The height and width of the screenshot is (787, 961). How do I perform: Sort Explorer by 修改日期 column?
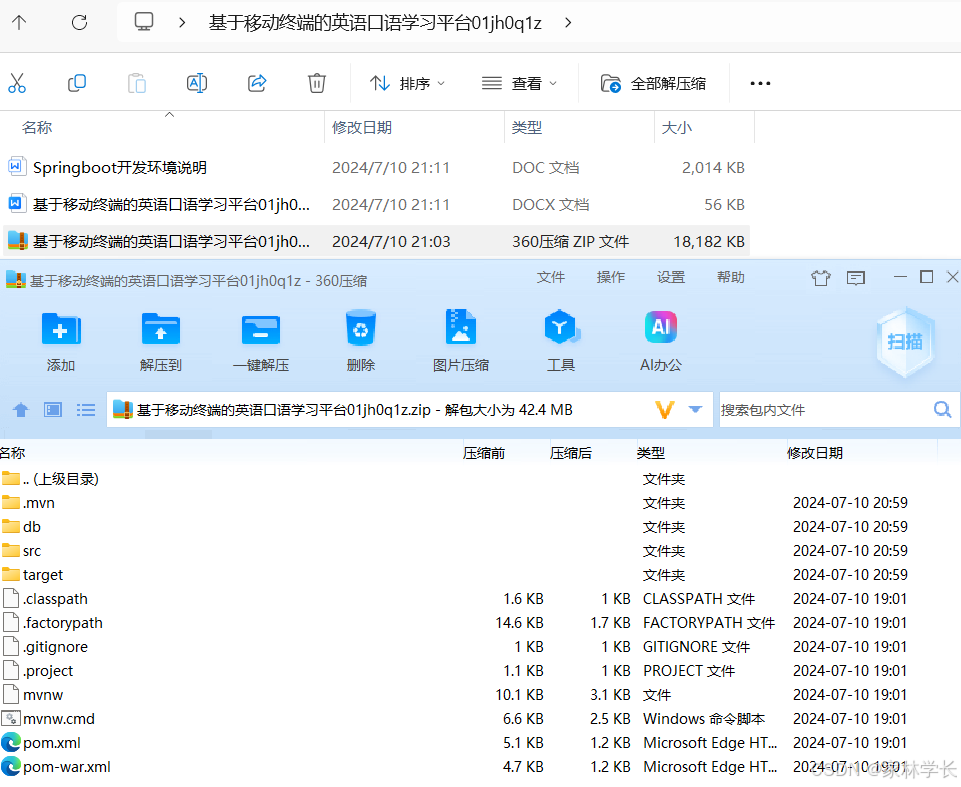362,127
